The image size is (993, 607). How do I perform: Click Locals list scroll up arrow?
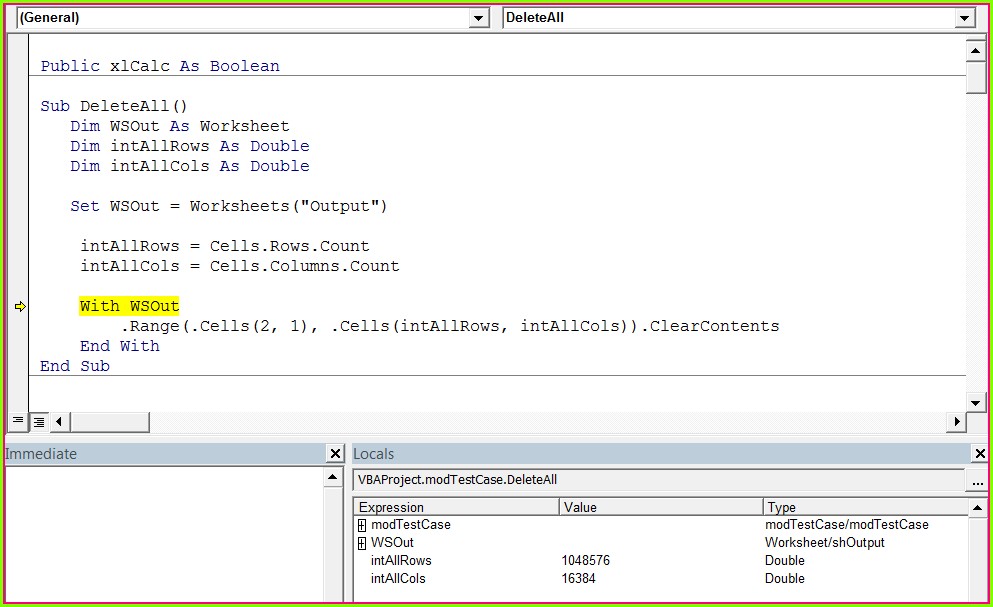pos(978,508)
